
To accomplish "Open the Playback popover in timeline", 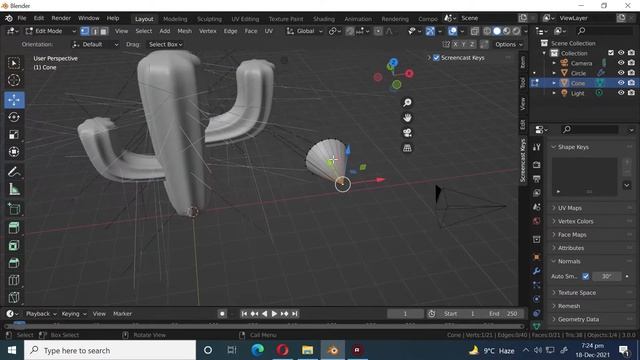I will 41,313.
